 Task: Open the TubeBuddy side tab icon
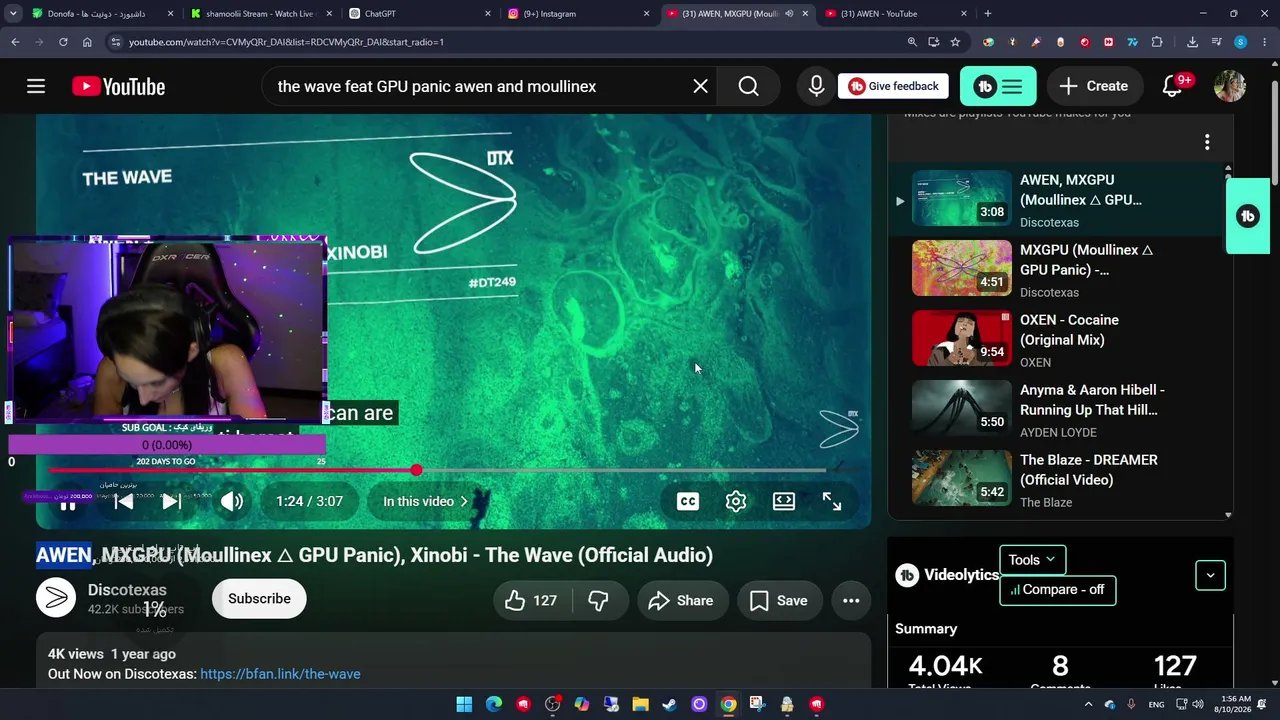[x=1247, y=216]
